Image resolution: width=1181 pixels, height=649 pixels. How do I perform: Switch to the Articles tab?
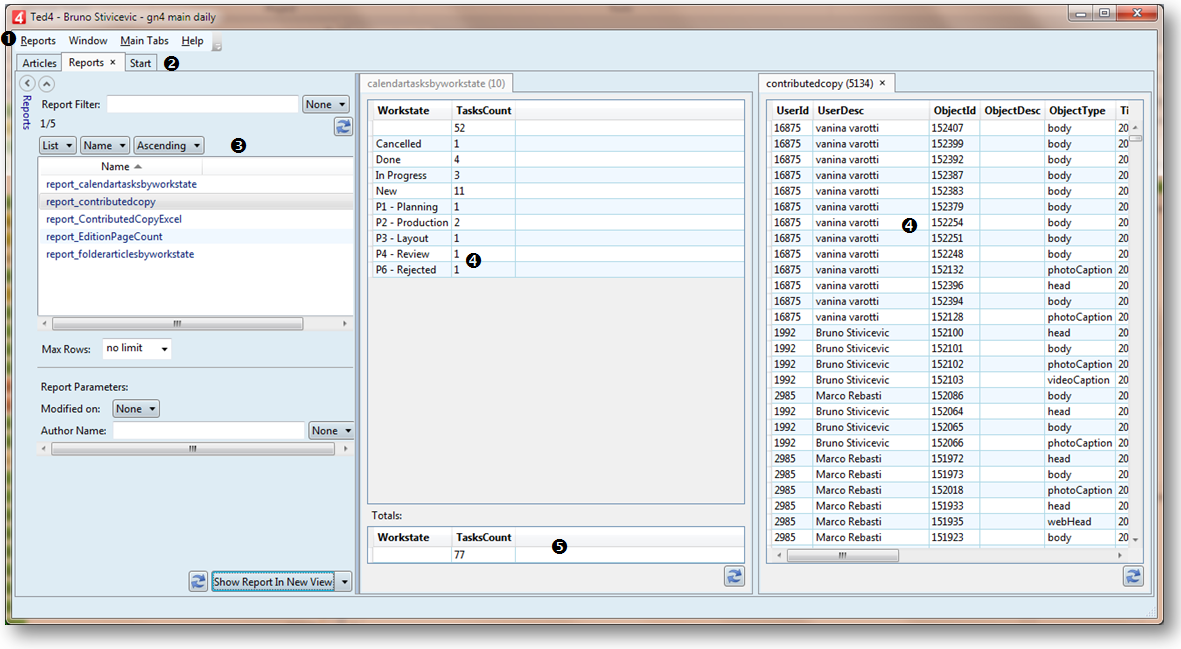click(x=39, y=63)
